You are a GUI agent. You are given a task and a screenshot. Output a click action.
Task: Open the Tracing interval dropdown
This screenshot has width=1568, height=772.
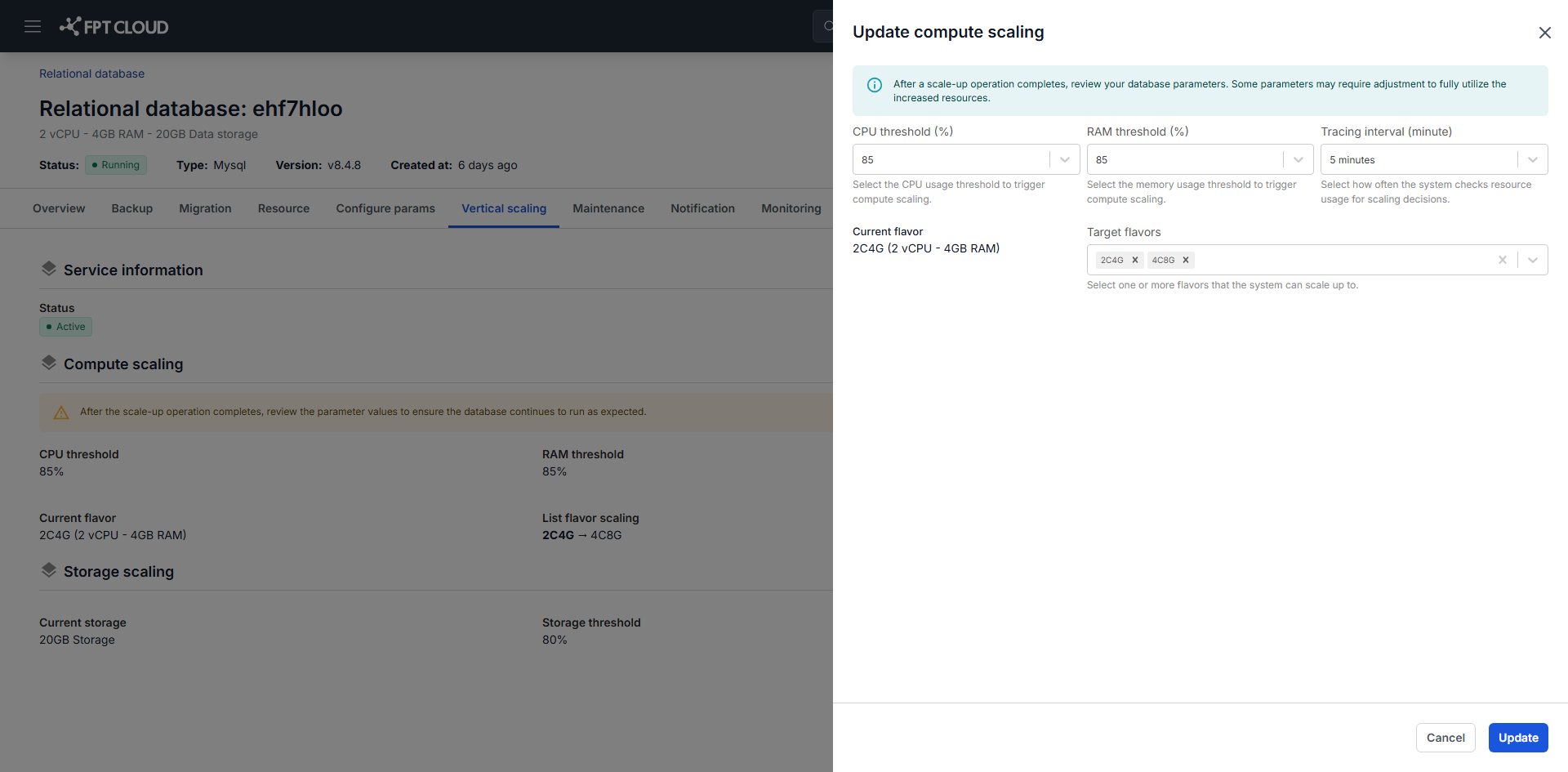[x=1434, y=159]
